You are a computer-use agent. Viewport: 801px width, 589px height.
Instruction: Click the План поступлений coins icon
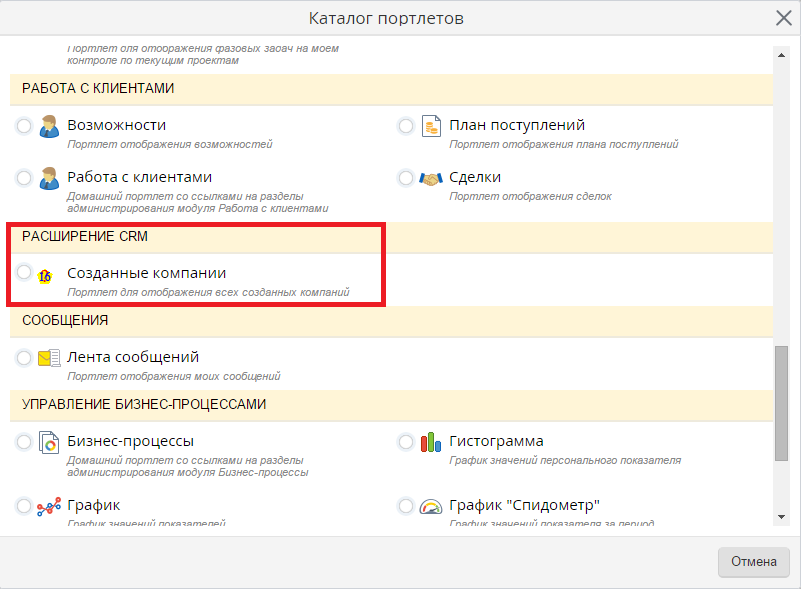coord(431,127)
